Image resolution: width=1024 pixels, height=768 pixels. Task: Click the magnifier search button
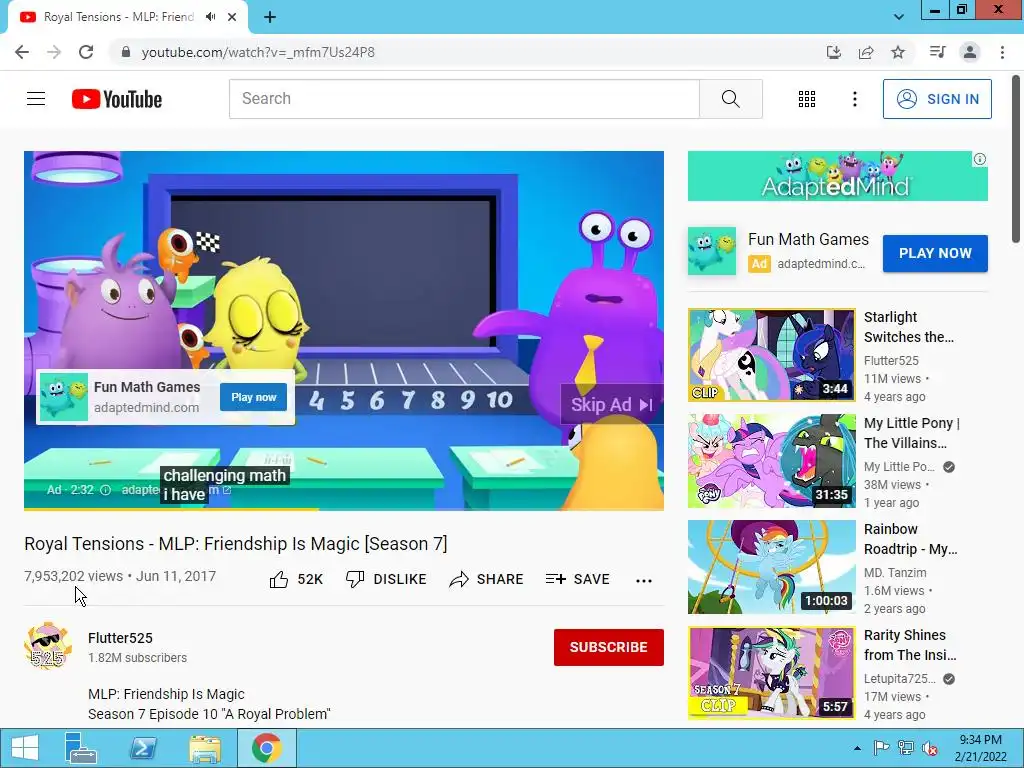point(731,99)
